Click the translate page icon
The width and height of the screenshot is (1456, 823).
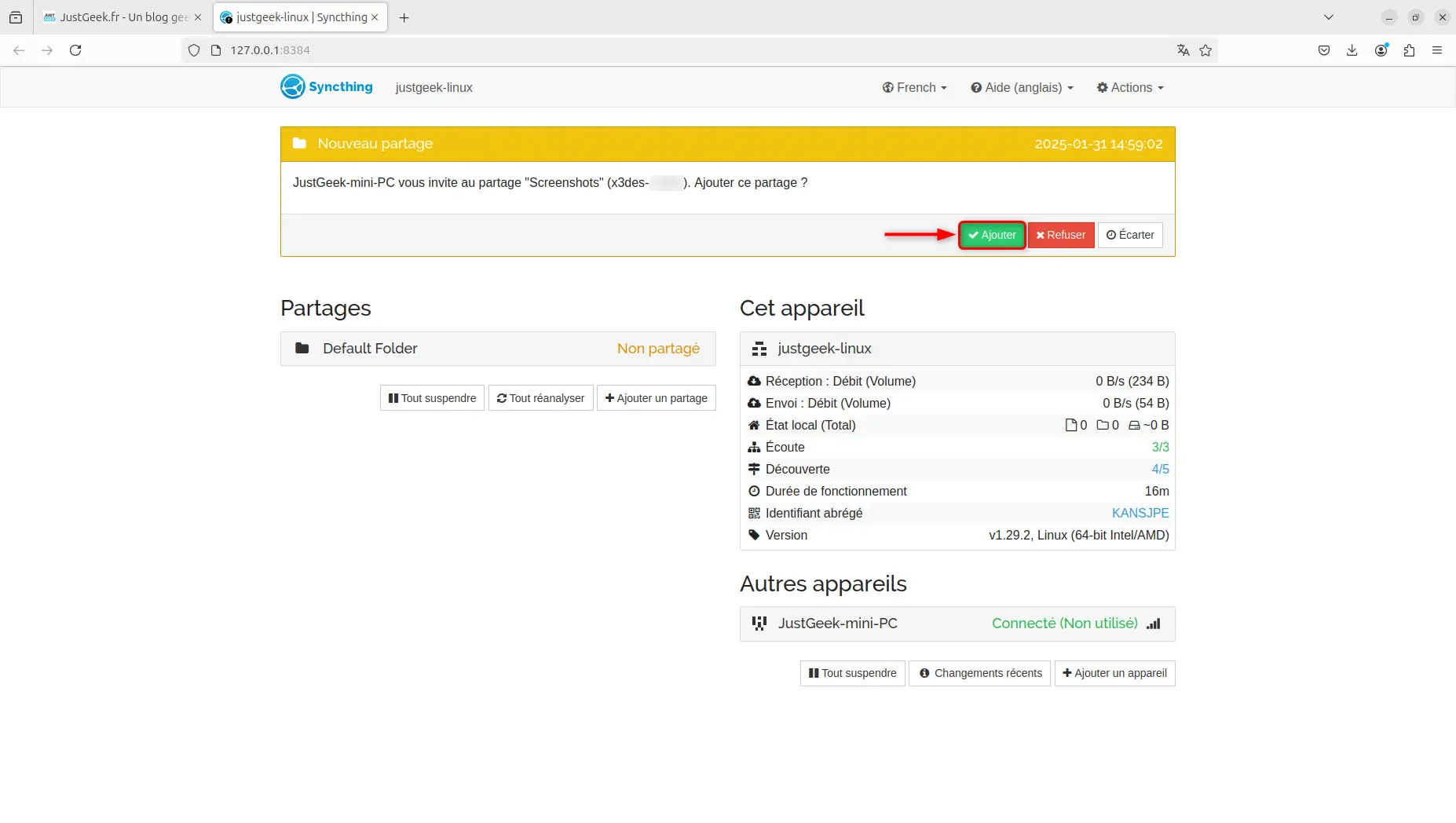1183,50
